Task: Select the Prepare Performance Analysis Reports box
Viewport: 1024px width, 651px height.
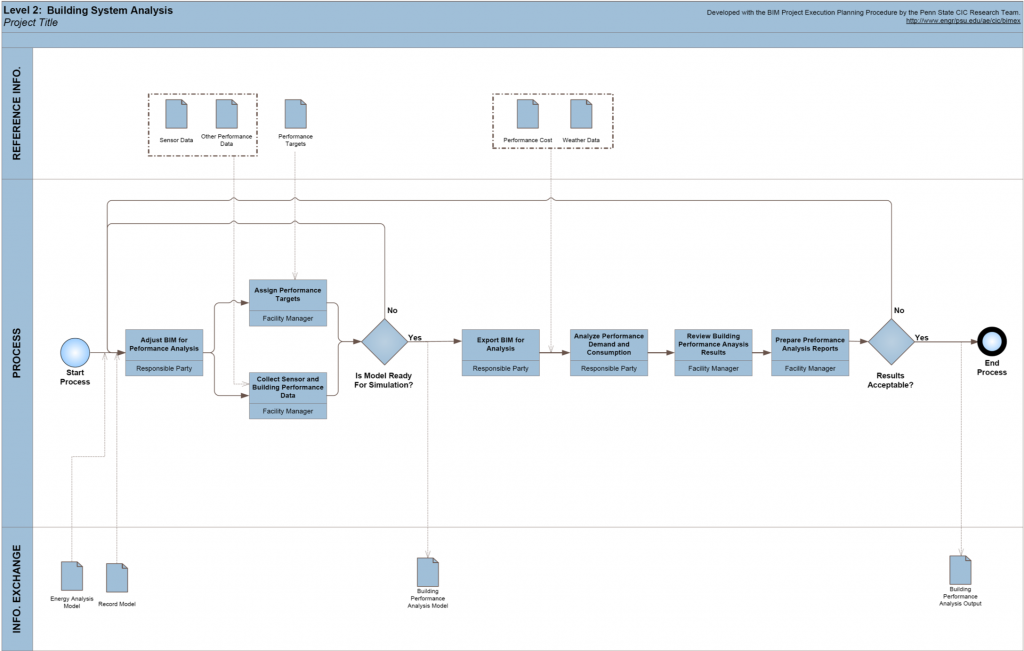Action: (810, 345)
